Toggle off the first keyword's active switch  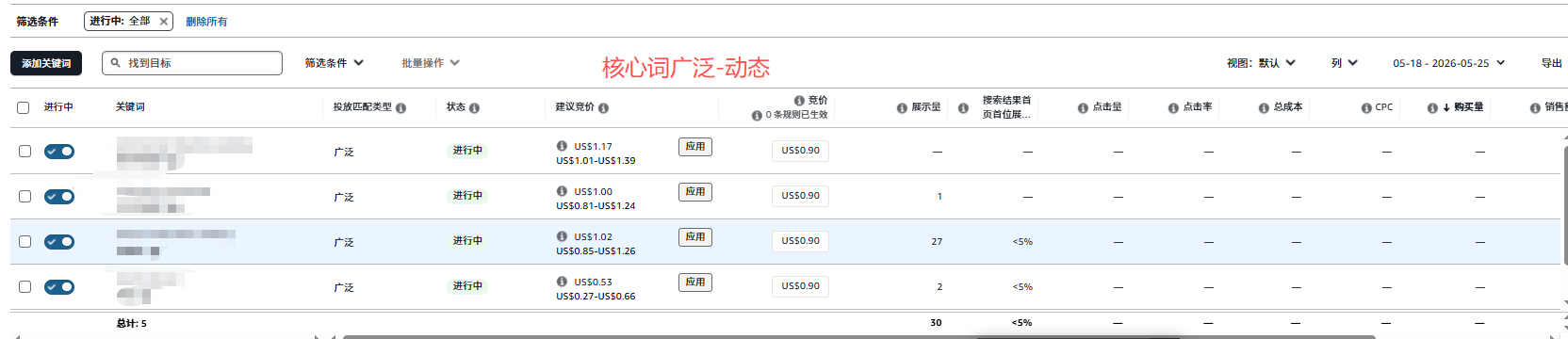tap(59, 151)
